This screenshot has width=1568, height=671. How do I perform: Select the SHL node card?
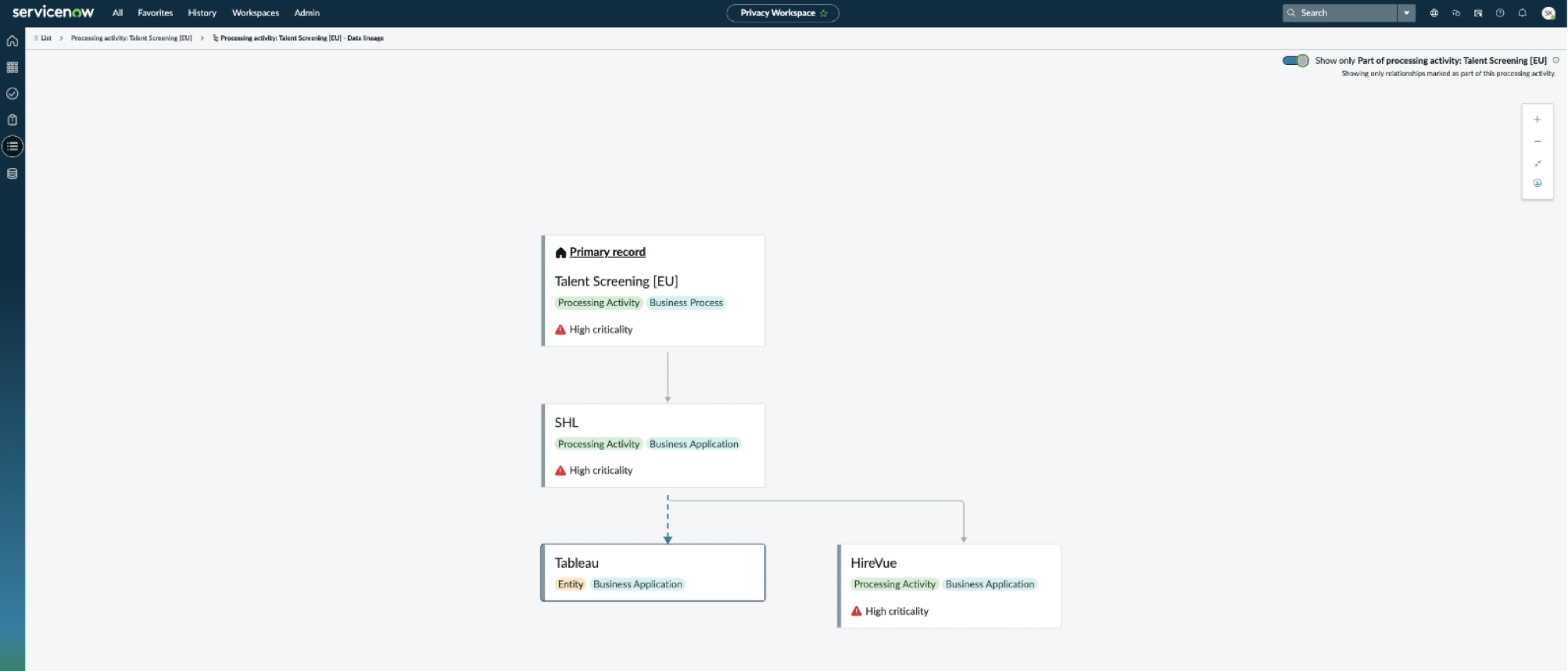(653, 446)
